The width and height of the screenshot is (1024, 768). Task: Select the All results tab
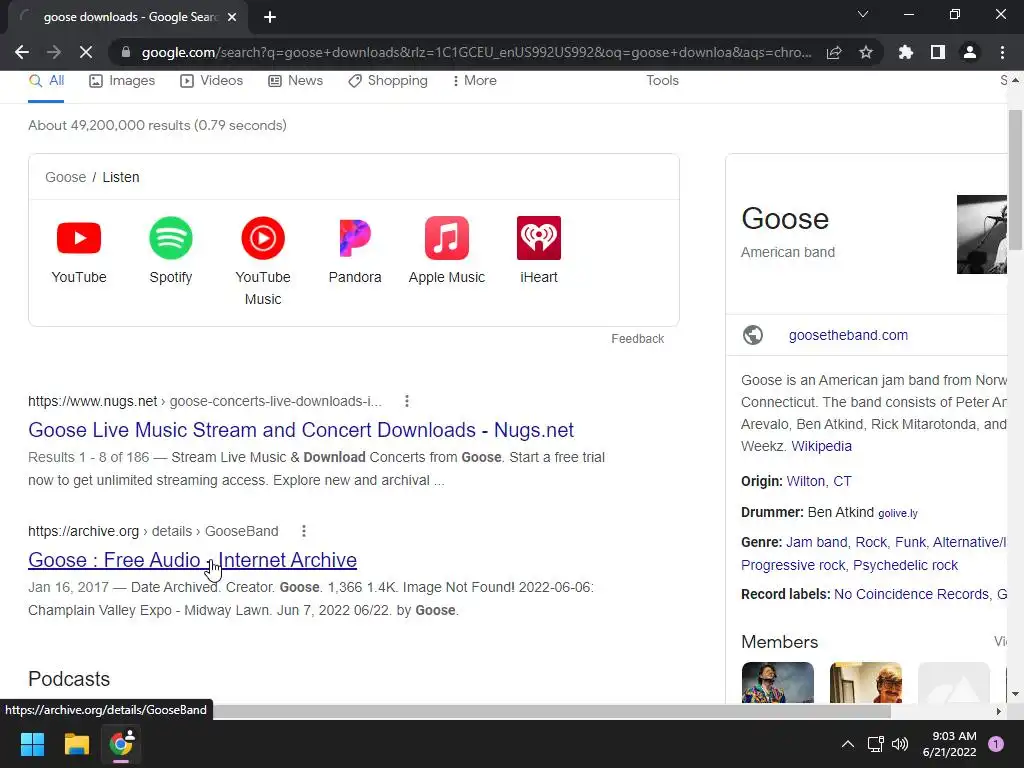click(x=46, y=80)
